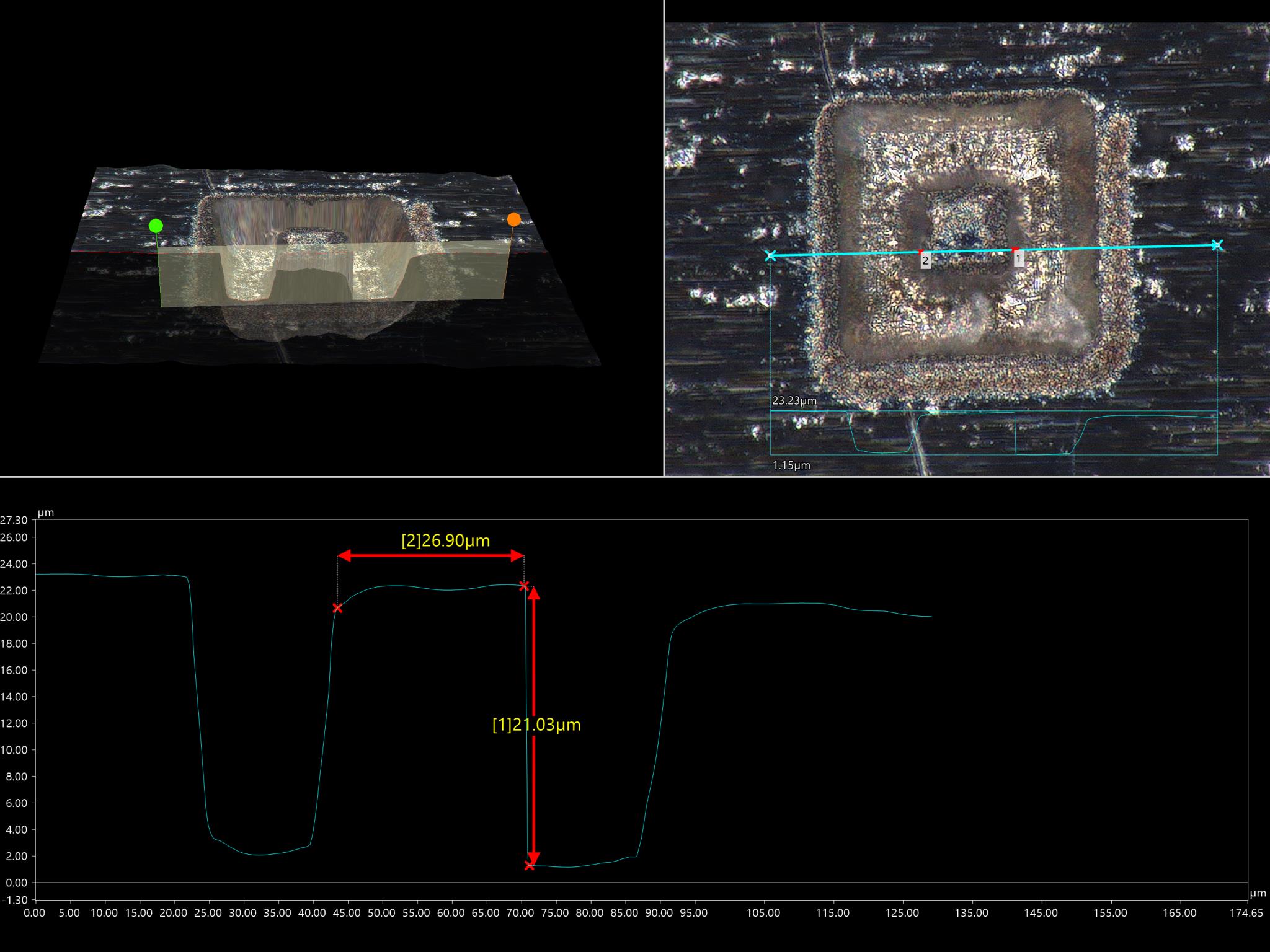The height and width of the screenshot is (952, 1270).
Task: Click marker label 2 on profile line
Action: tap(925, 261)
